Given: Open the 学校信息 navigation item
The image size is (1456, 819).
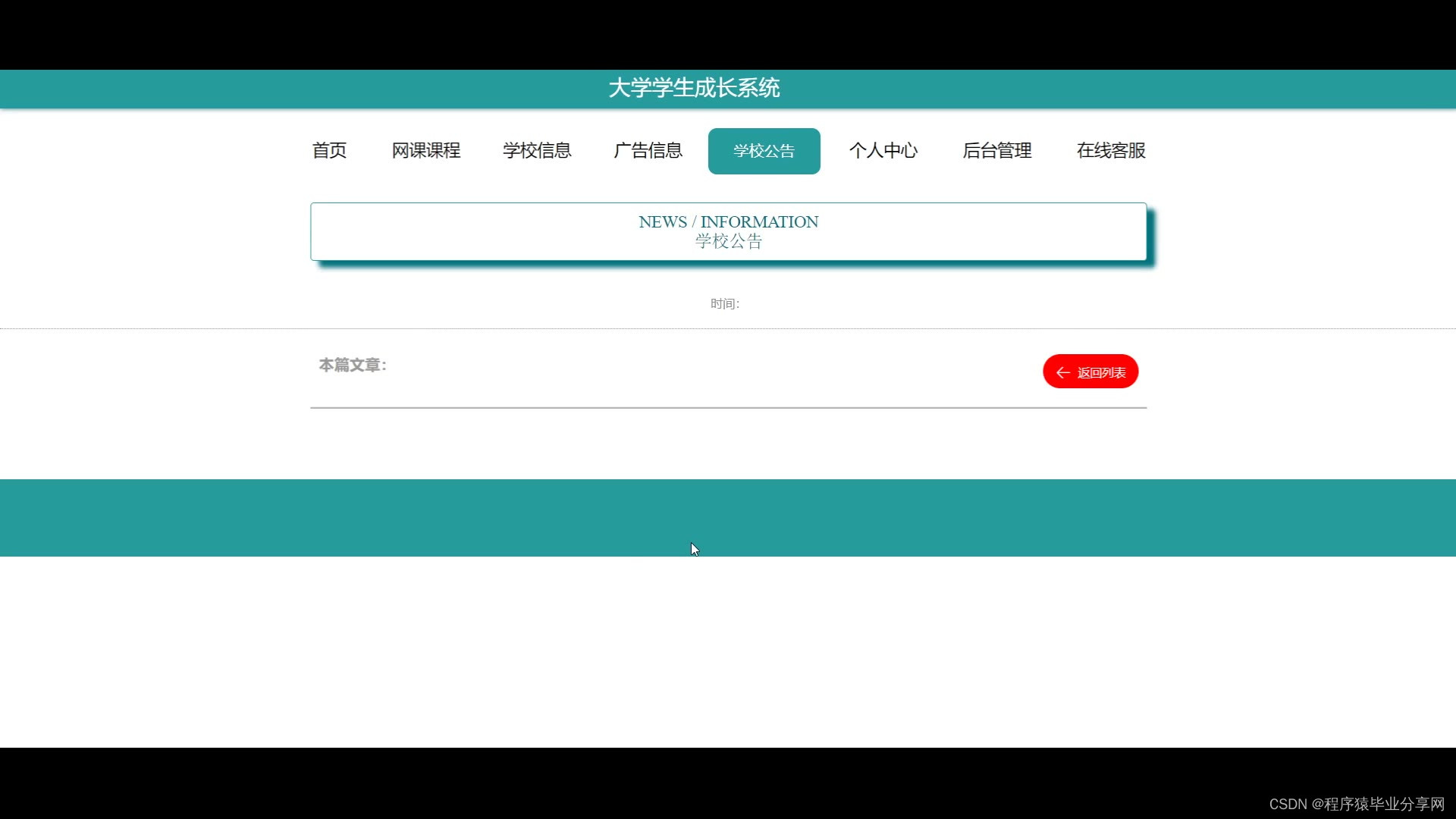Looking at the screenshot, I should (537, 151).
